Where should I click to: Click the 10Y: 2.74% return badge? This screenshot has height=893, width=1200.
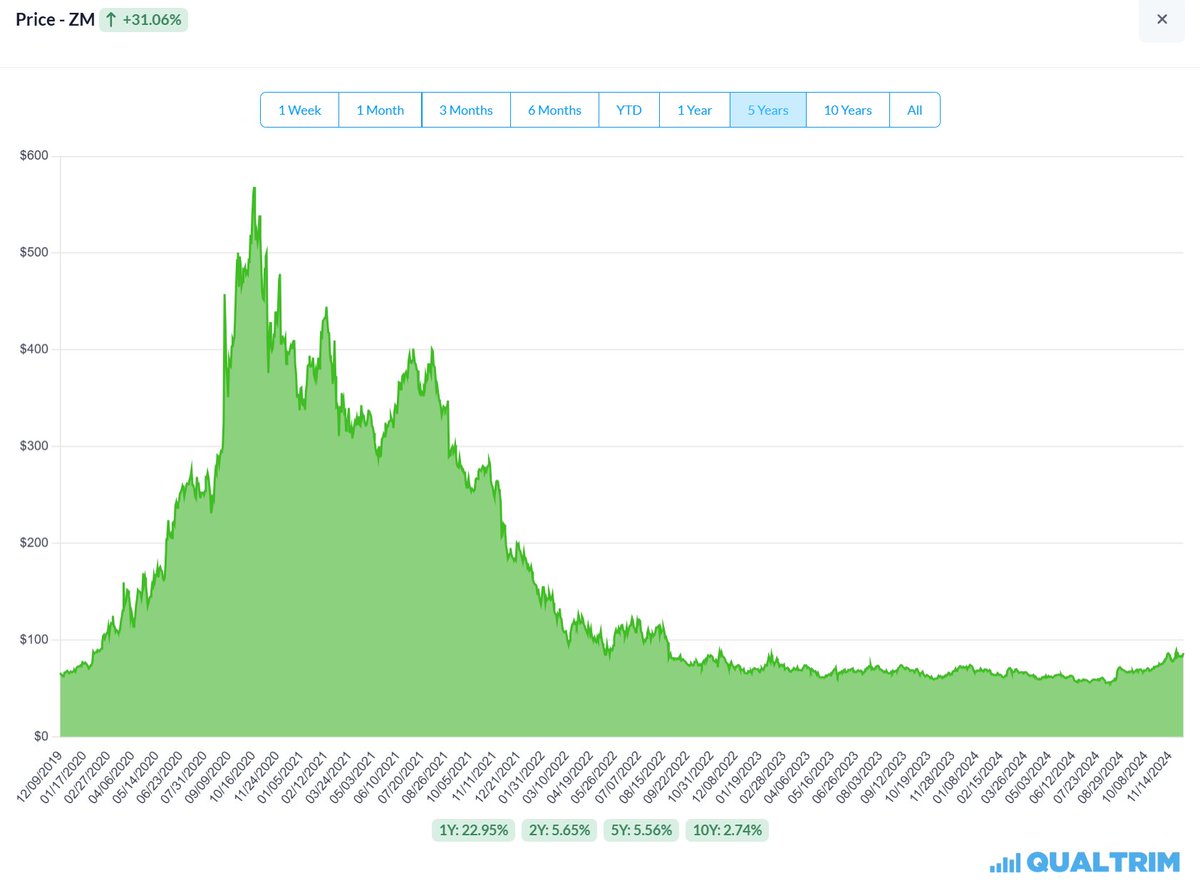[x=725, y=830]
